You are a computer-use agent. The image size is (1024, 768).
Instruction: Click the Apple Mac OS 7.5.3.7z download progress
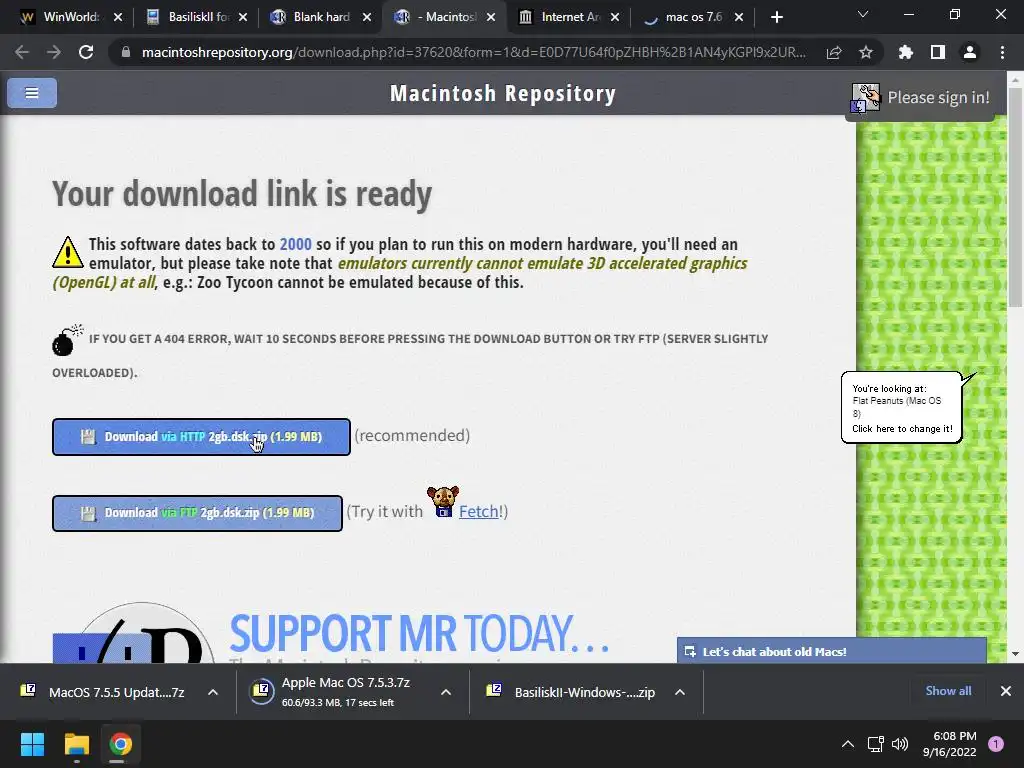(x=338, y=692)
